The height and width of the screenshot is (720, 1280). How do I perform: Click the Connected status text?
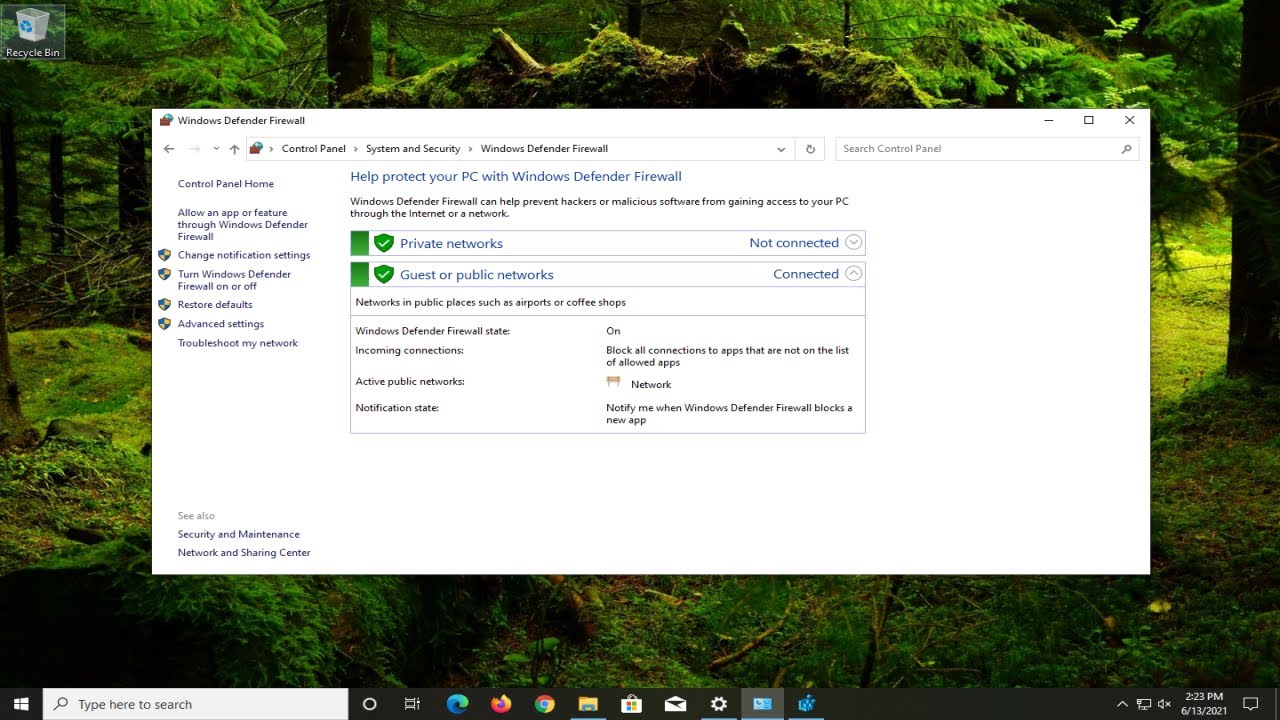(x=806, y=274)
